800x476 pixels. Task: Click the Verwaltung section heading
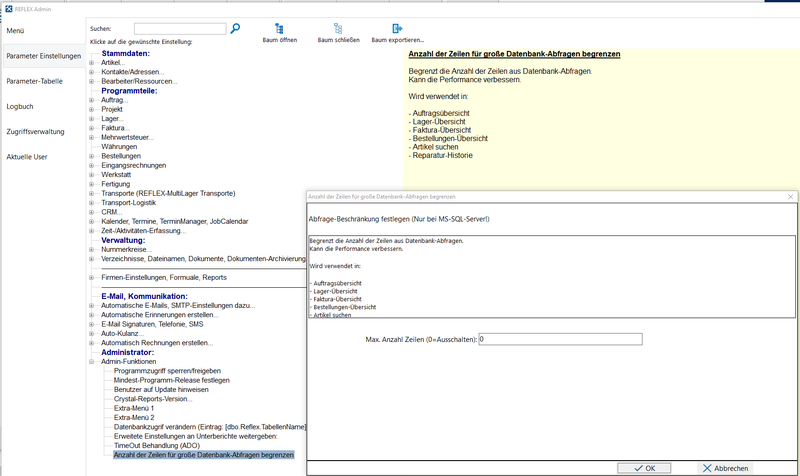click(x=123, y=240)
